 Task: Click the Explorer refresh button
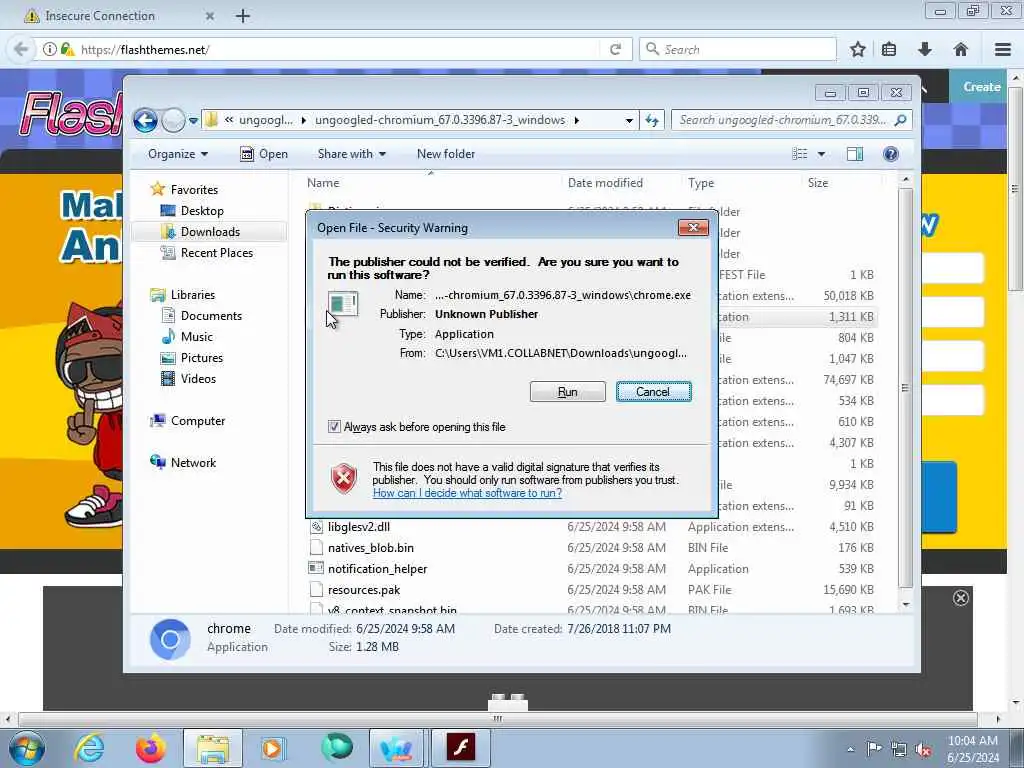tap(652, 120)
